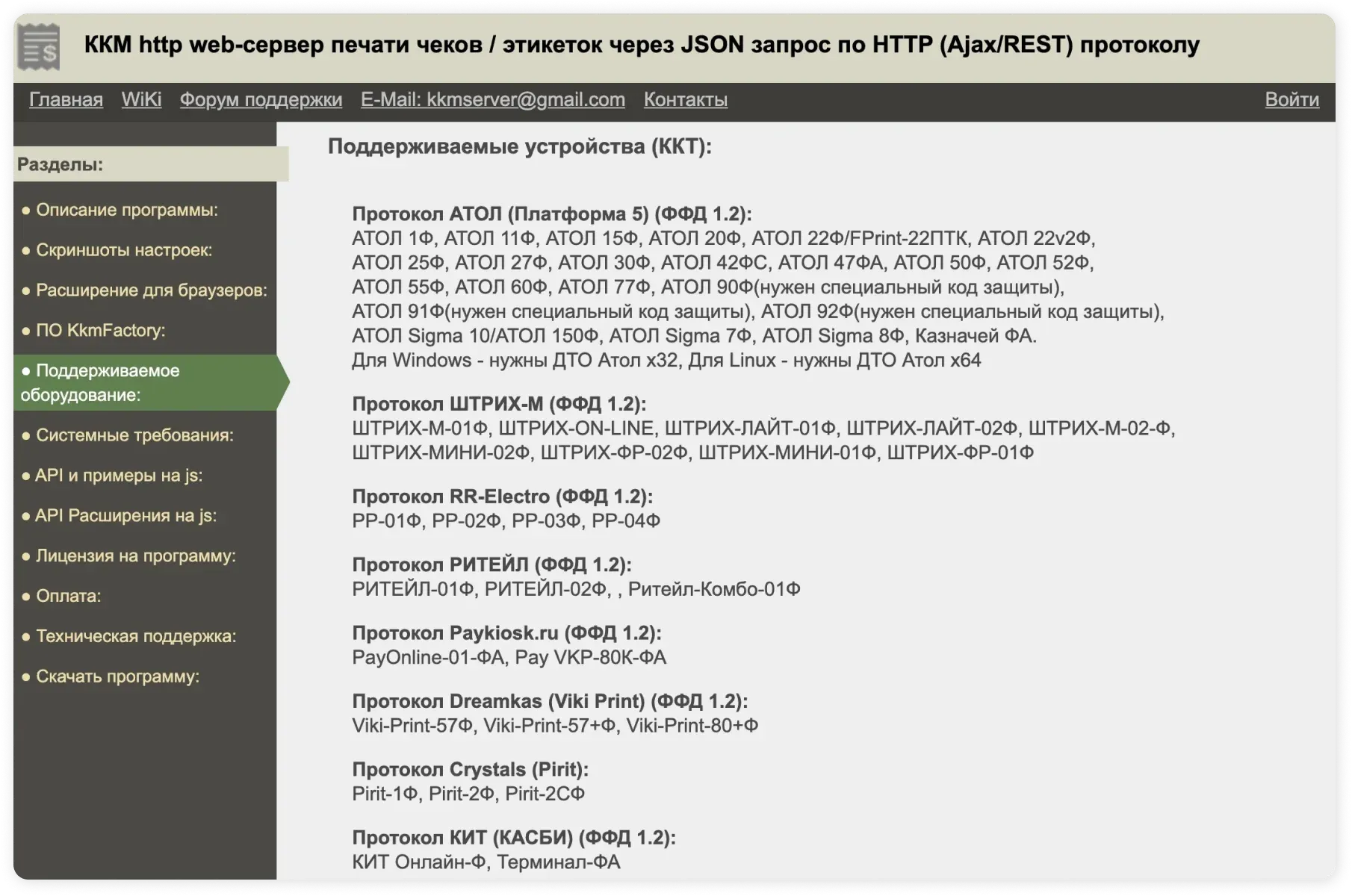
Task: Go to Форум поддержки page
Action: click(x=261, y=99)
